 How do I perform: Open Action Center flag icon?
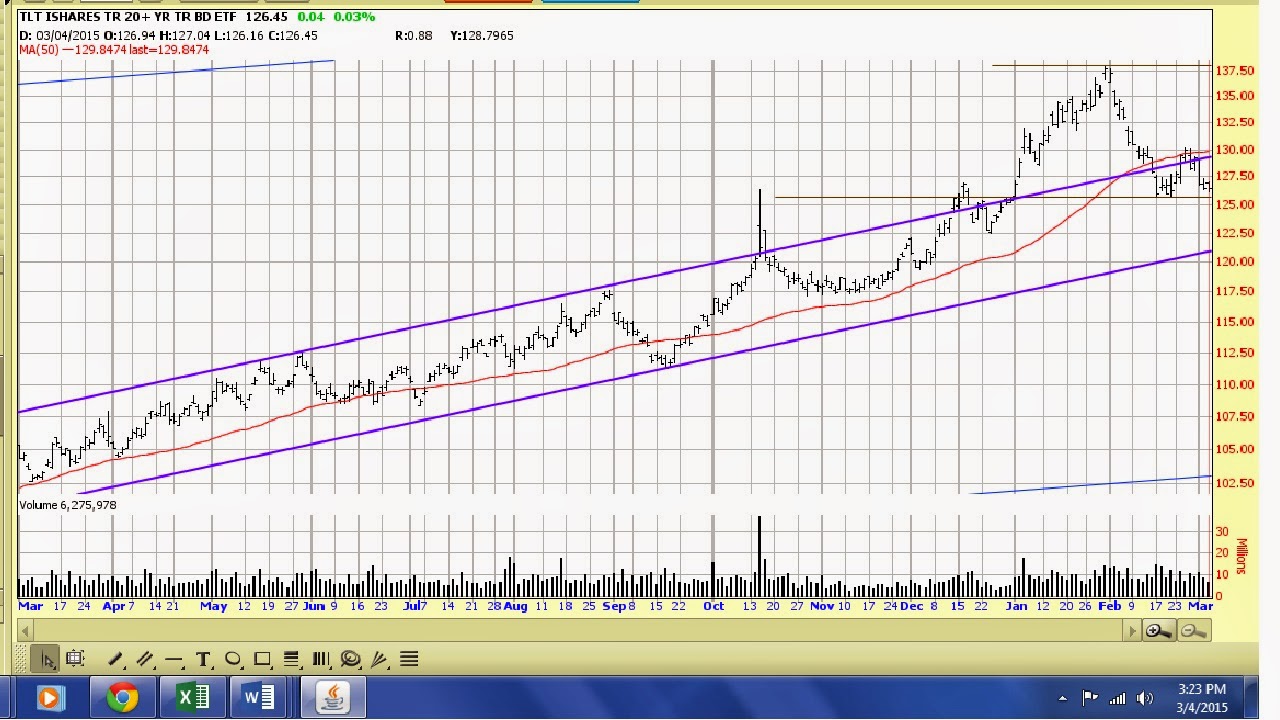tap(1090, 698)
